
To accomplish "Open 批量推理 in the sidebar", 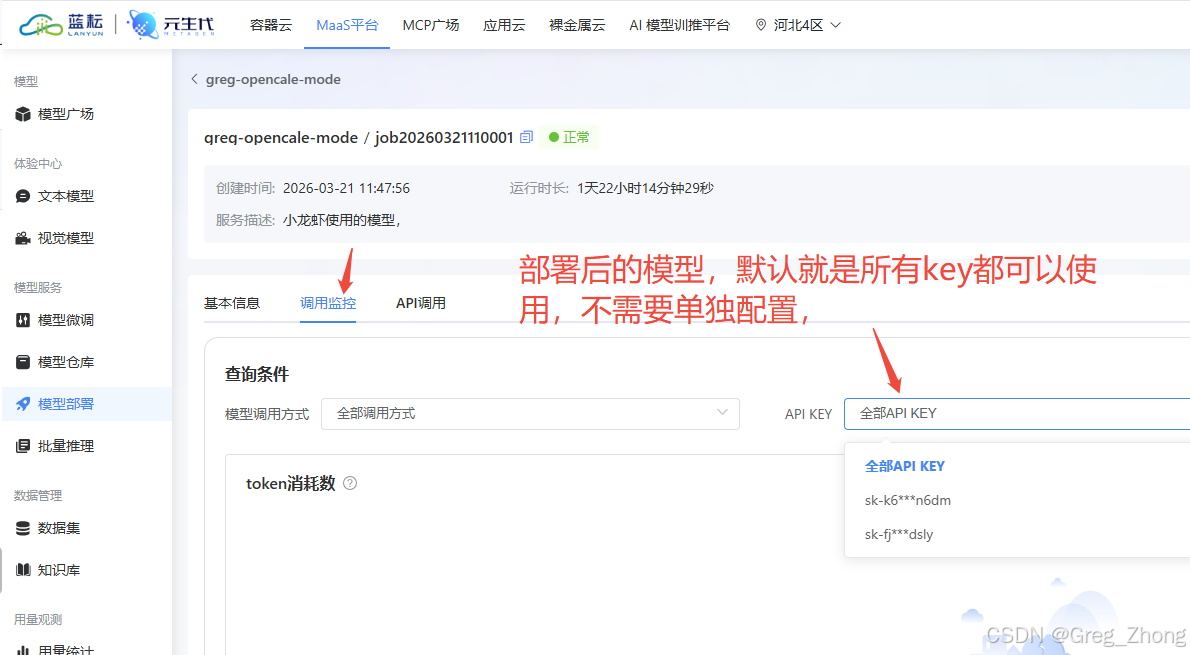I will click(66, 446).
